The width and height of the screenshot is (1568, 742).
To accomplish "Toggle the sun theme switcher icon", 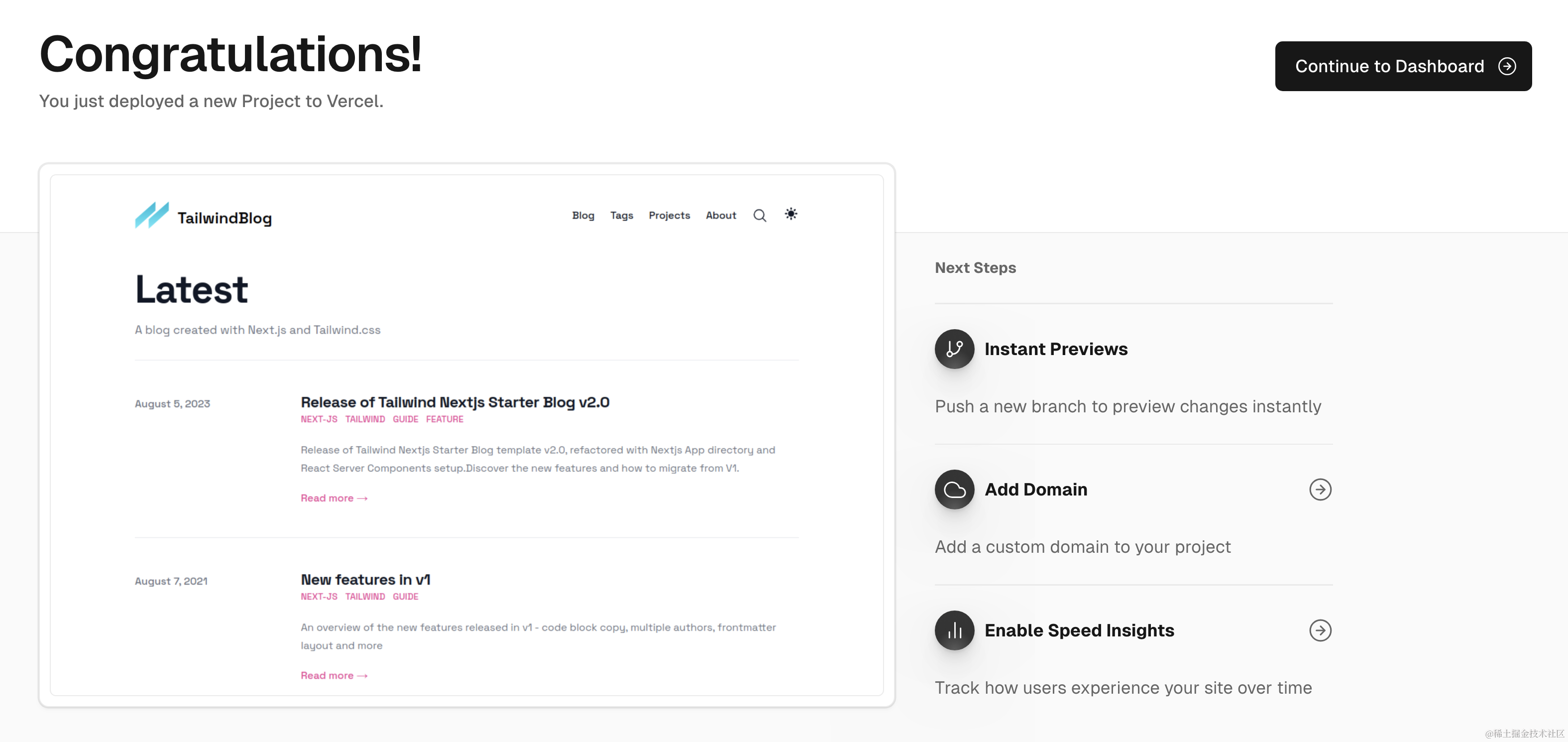I will click(790, 214).
